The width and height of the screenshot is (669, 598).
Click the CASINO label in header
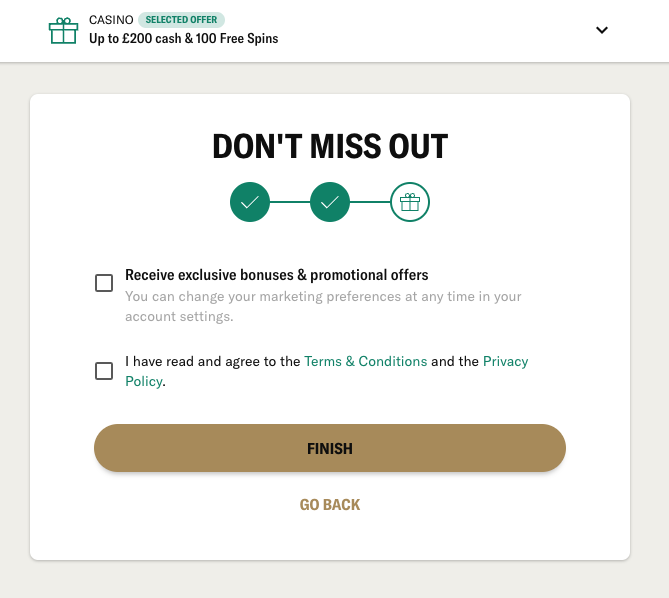coord(111,20)
